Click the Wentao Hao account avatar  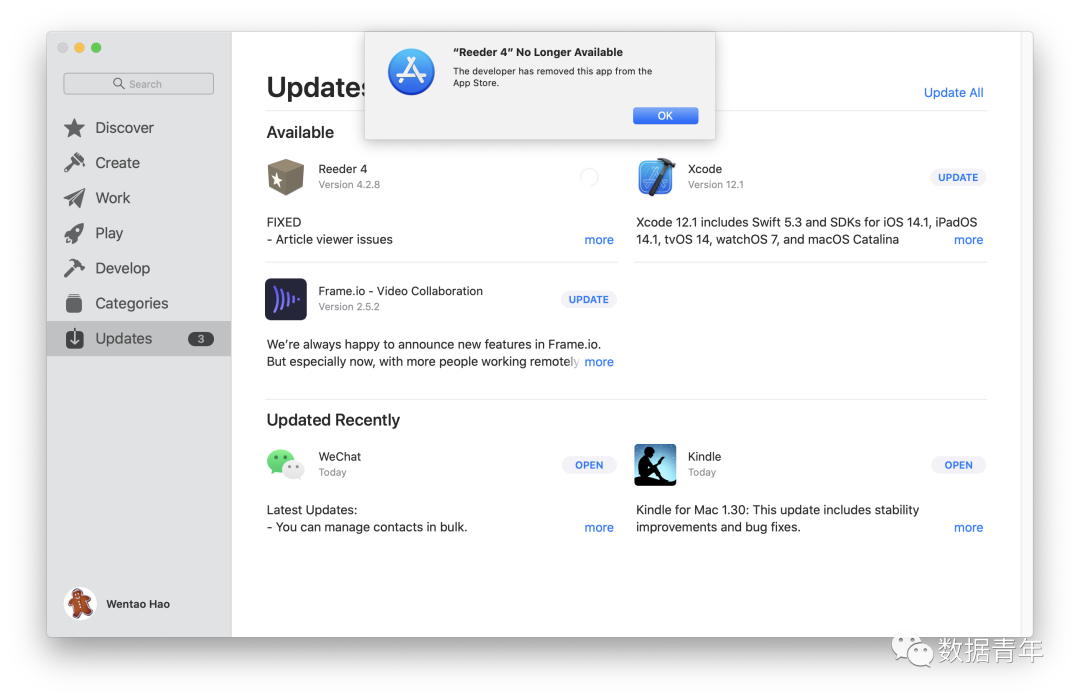[x=81, y=604]
